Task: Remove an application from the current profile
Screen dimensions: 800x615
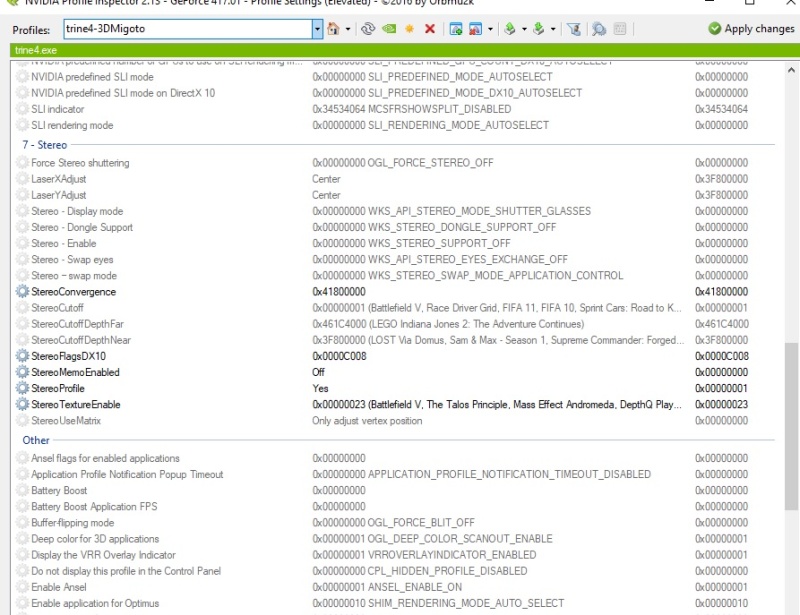Action: point(475,29)
